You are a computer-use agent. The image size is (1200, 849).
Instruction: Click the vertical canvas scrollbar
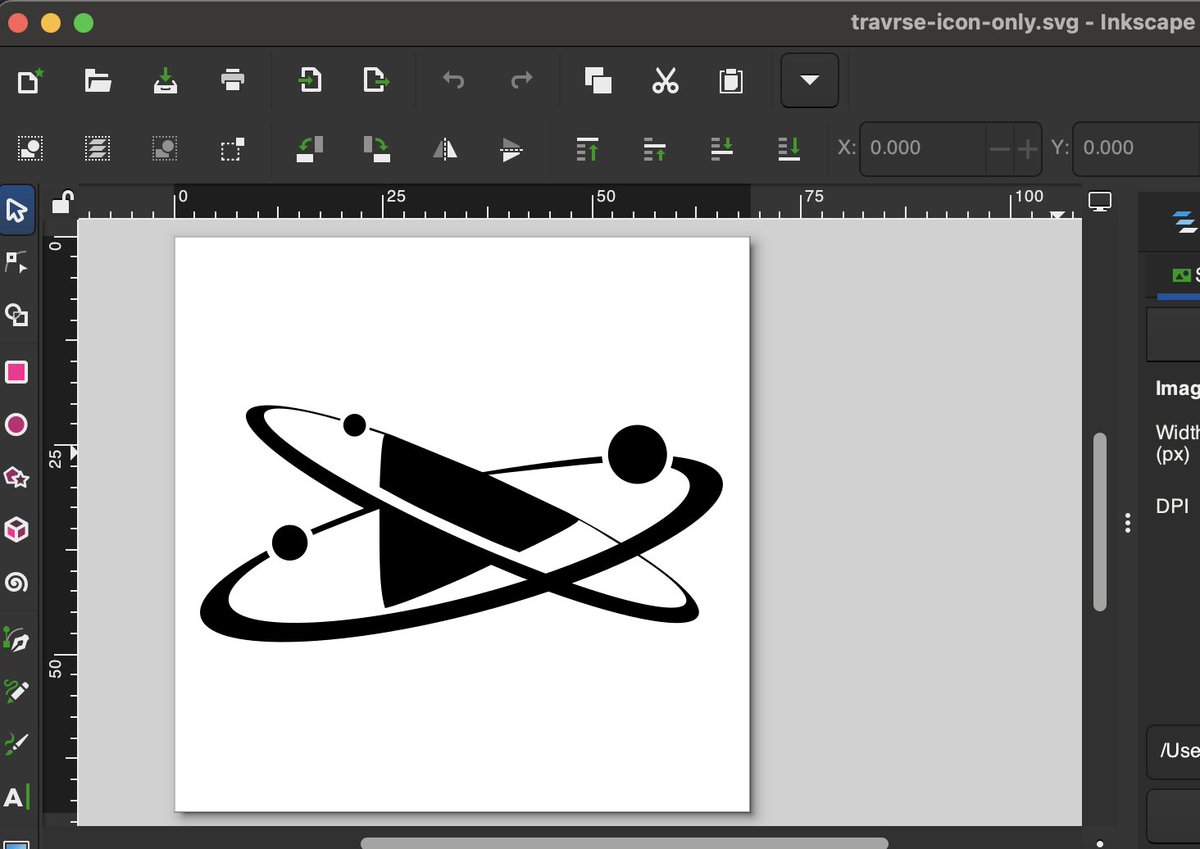[x=1100, y=521]
